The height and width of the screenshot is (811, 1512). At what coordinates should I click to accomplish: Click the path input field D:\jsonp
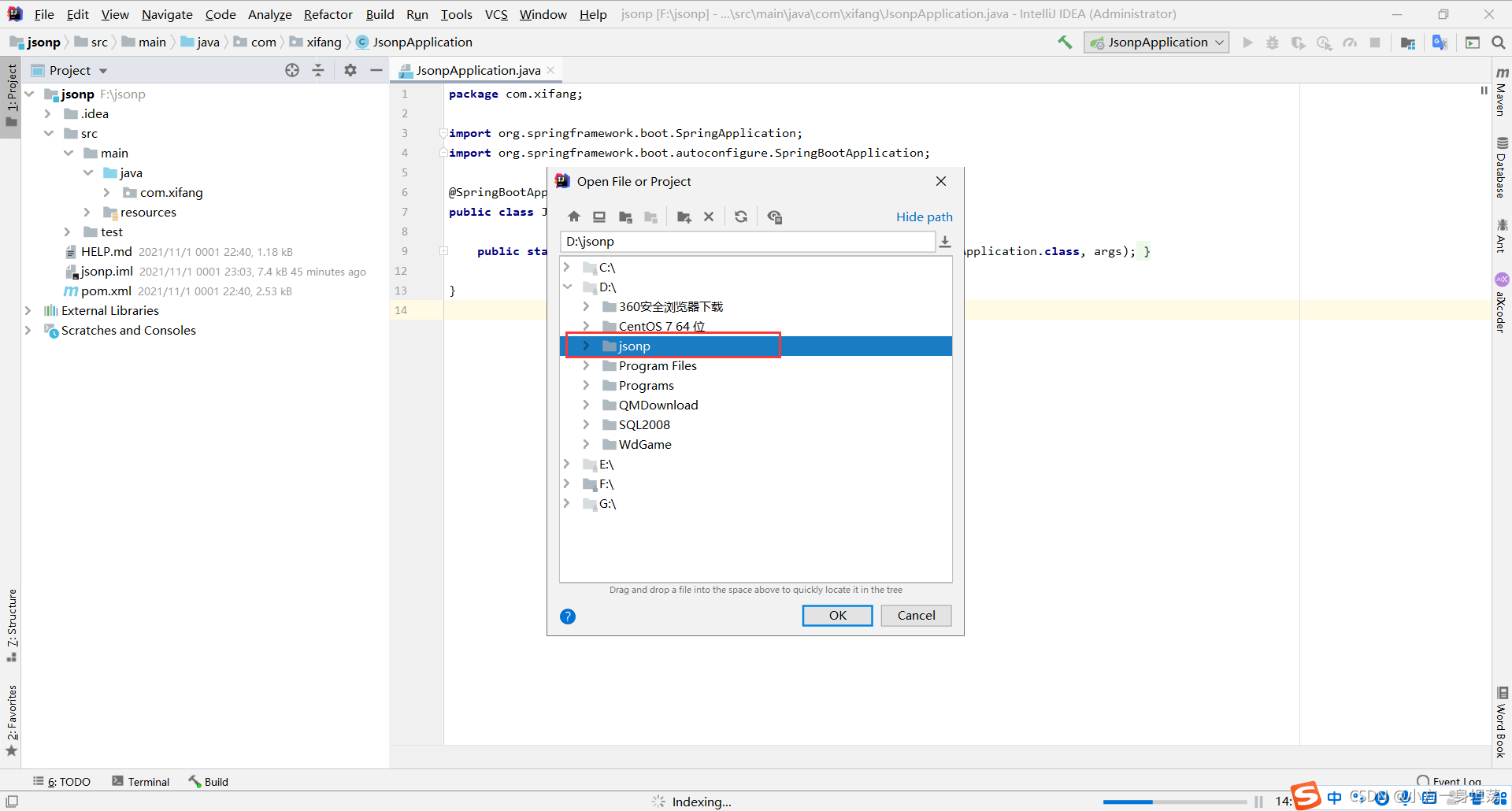pyautogui.click(x=747, y=242)
